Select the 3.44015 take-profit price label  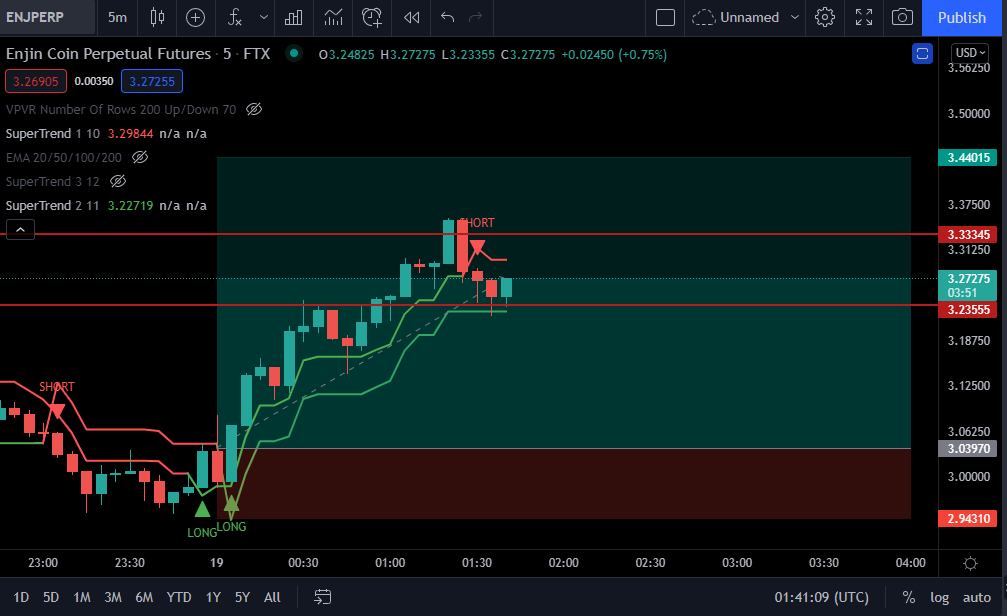[x=968, y=157]
